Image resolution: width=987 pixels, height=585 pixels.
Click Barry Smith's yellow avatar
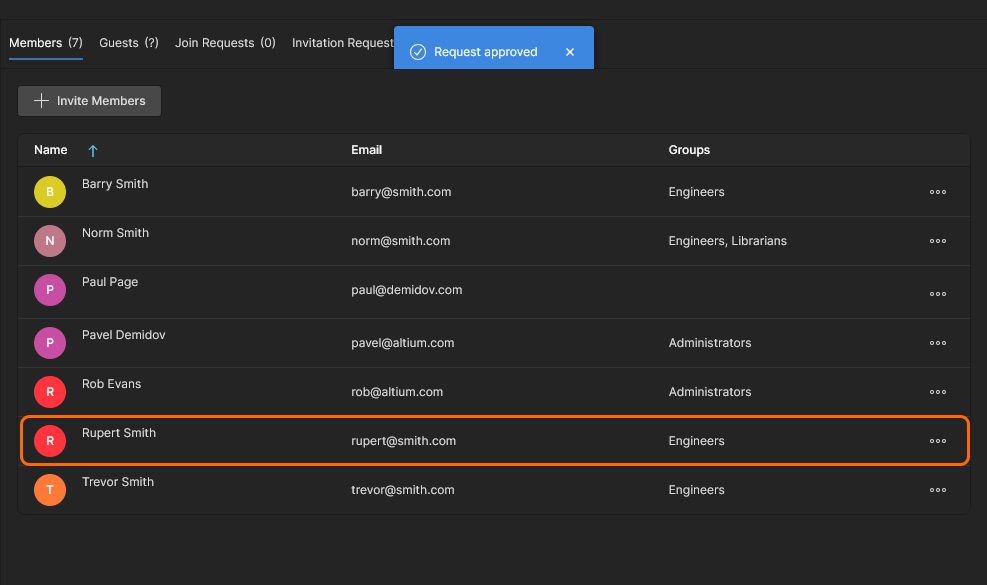(50, 192)
